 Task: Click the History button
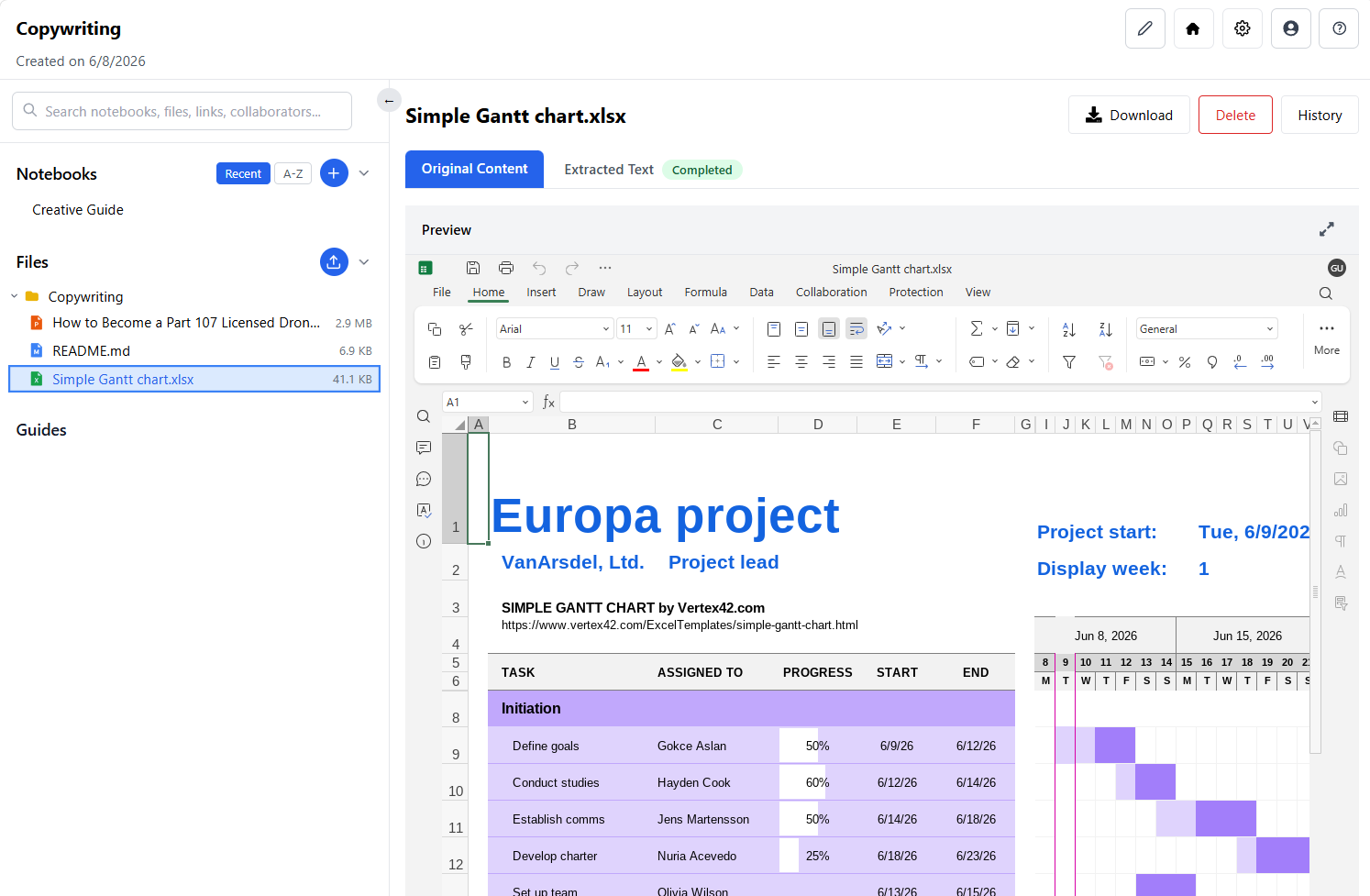pos(1320,115)
